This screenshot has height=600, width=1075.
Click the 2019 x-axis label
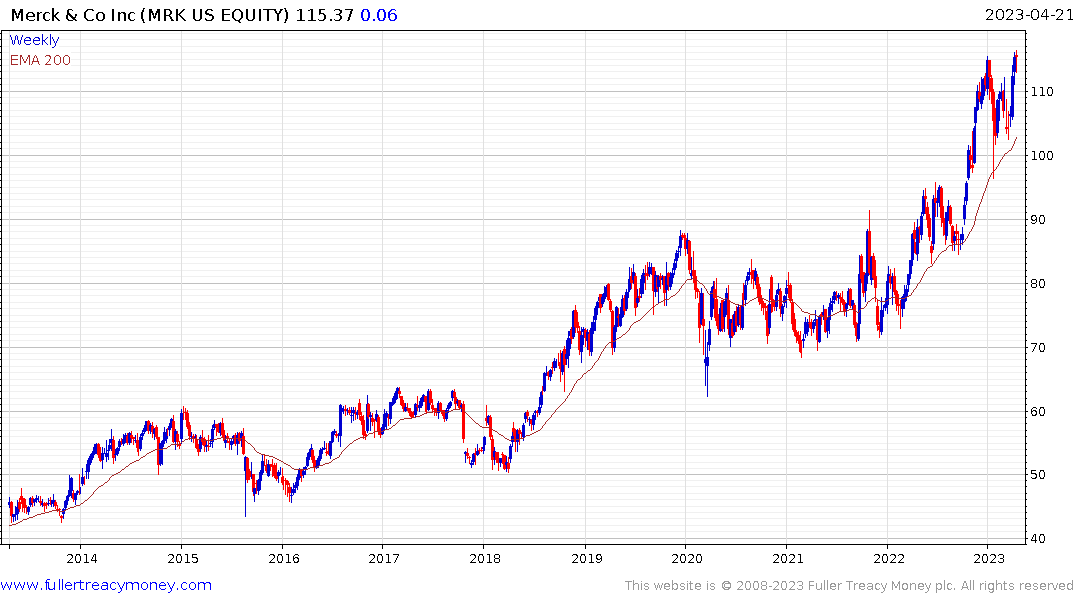point(587,558)
